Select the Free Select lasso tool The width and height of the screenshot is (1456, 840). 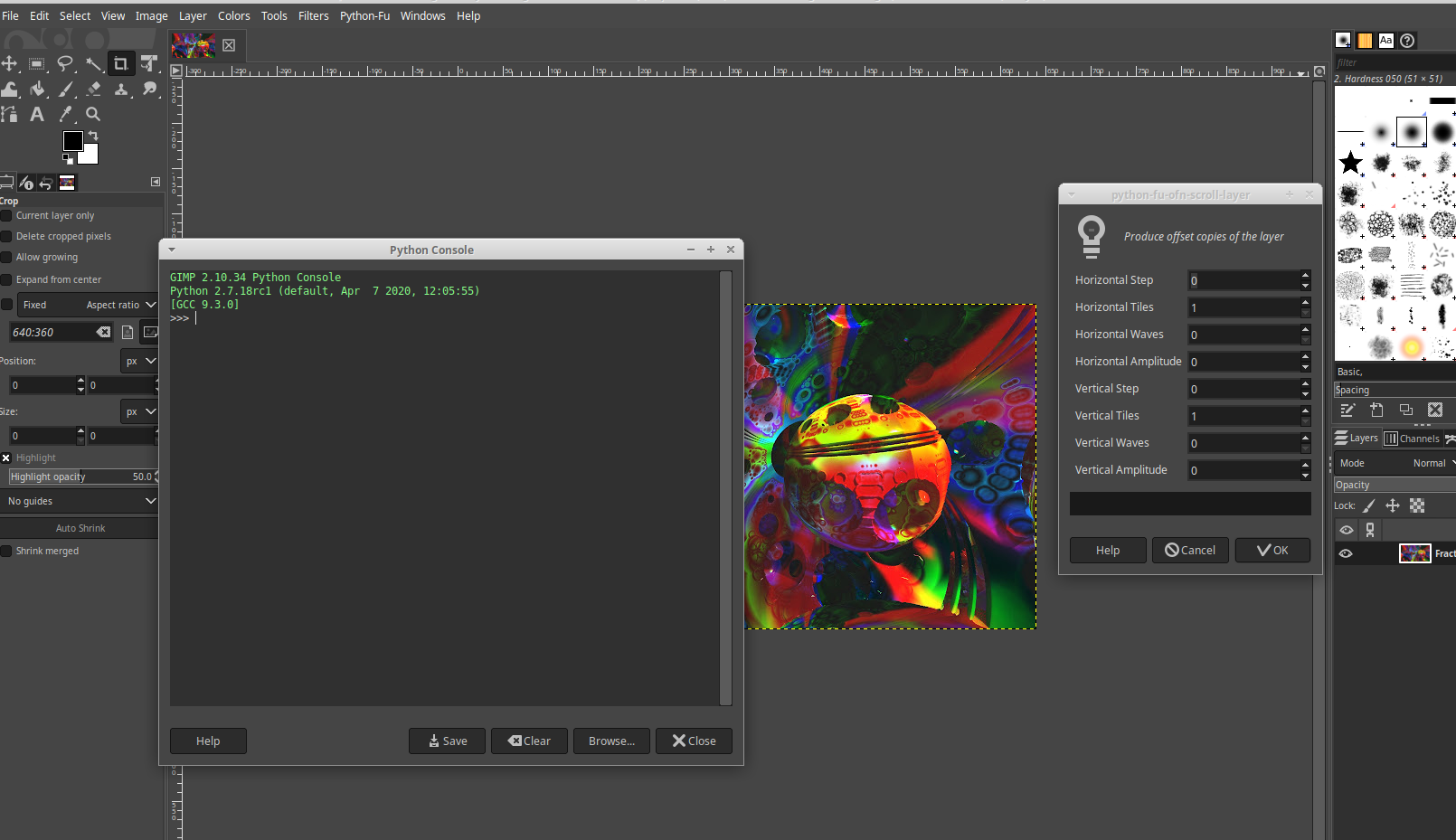pos(65,63)
